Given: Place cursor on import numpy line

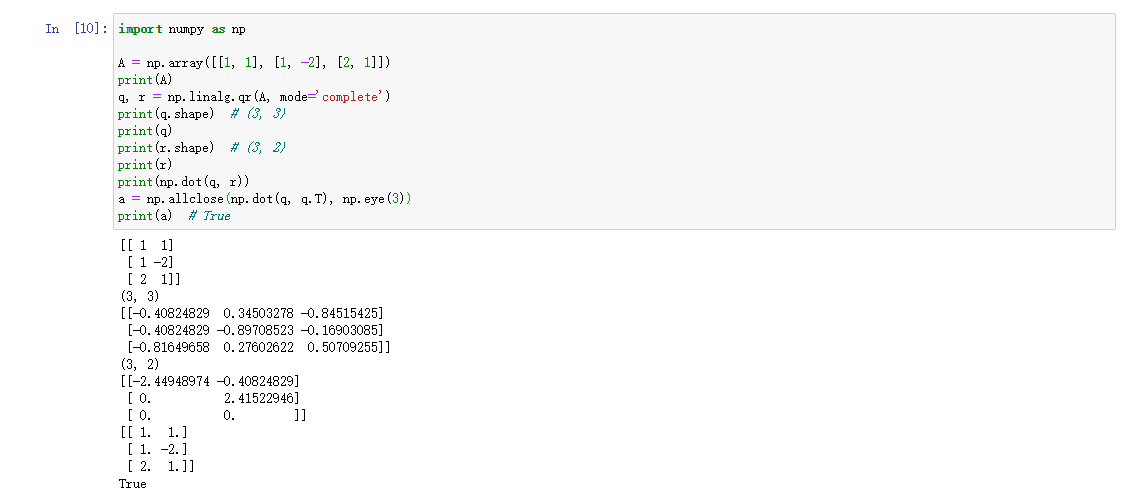Looking at the screenshot, I should point(181,29).
